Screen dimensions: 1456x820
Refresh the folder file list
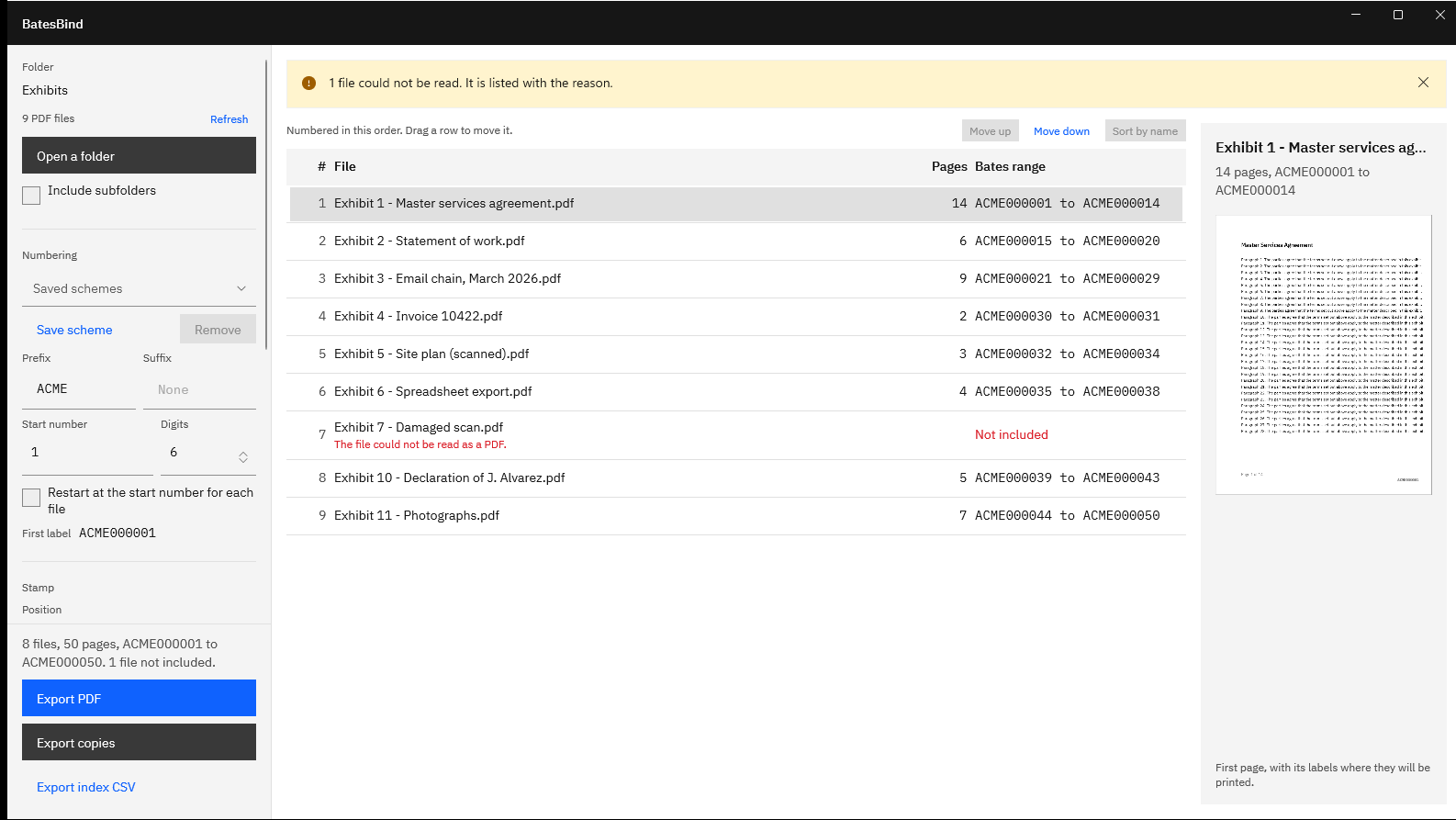[229, 119]
